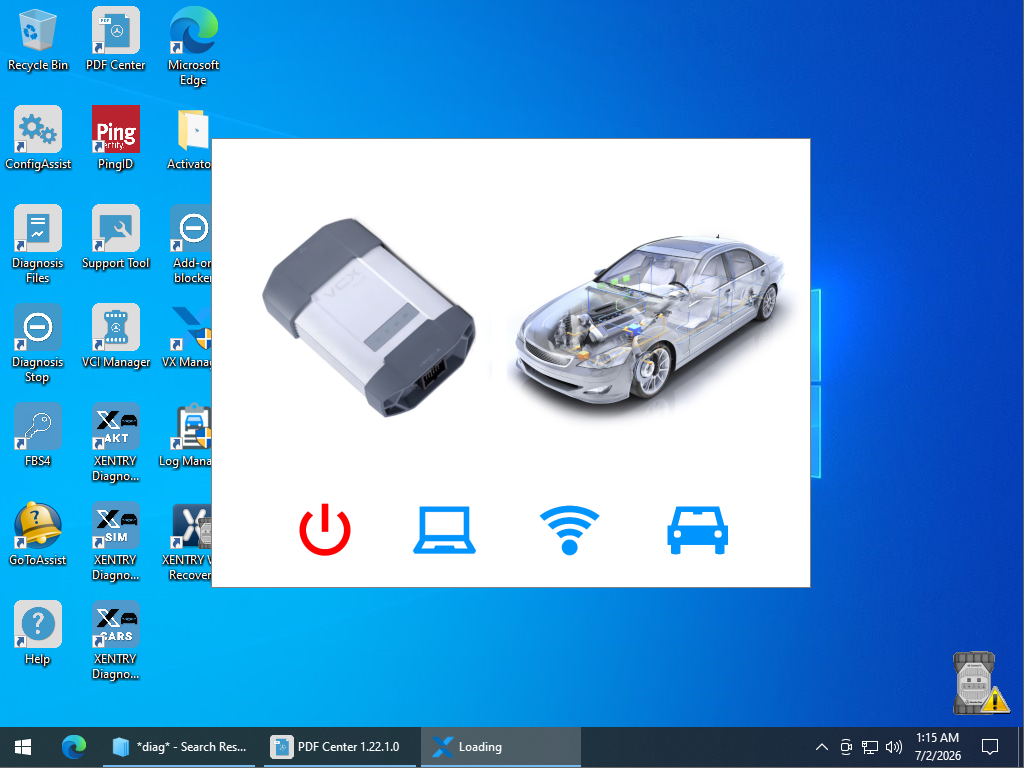Click the blue car icon in splash
The image size is (1024, 768).
(x=697, y=530)
